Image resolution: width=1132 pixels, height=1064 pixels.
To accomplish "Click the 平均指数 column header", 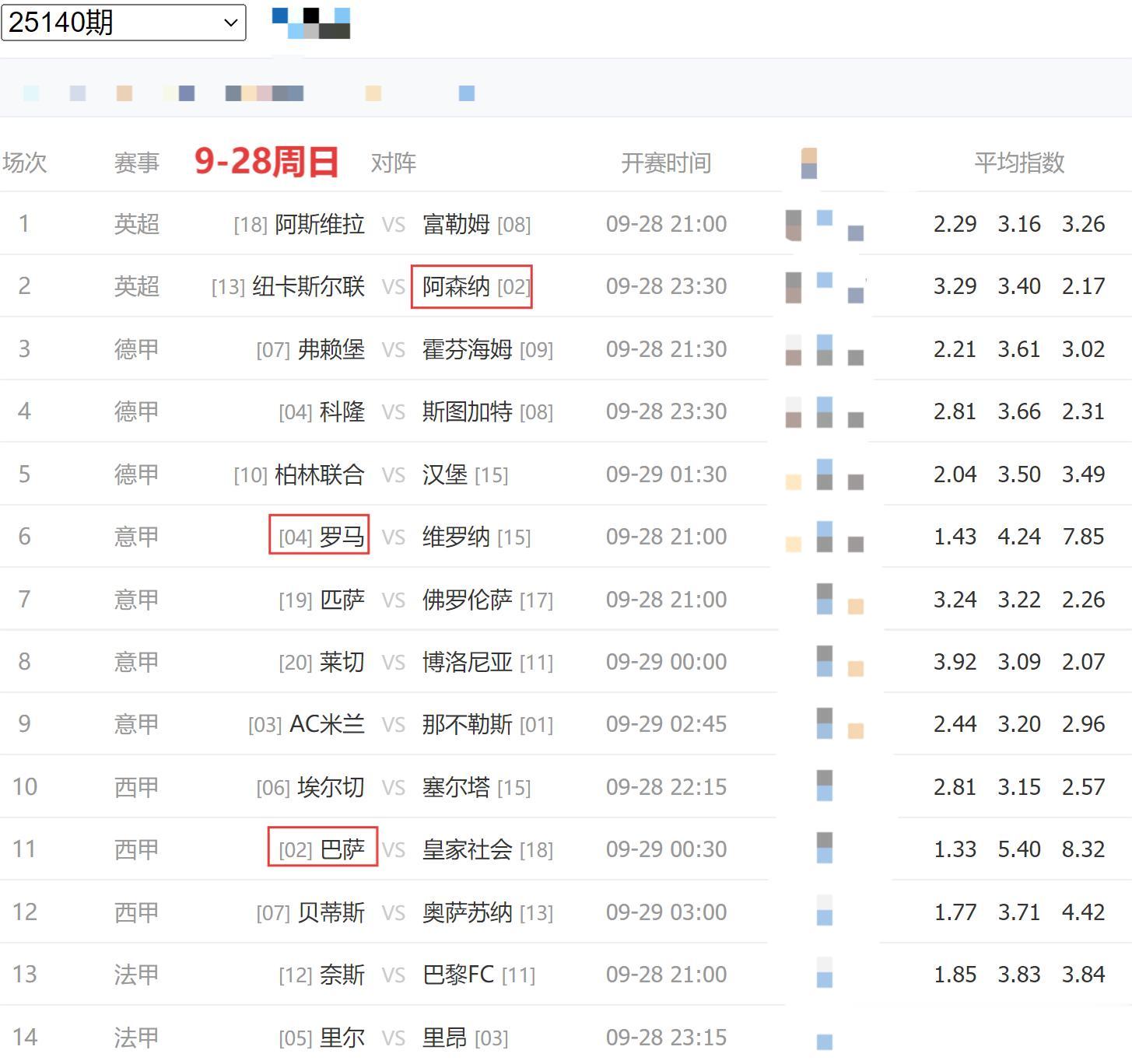I will pyautogui.click(x=1019, y=163).
